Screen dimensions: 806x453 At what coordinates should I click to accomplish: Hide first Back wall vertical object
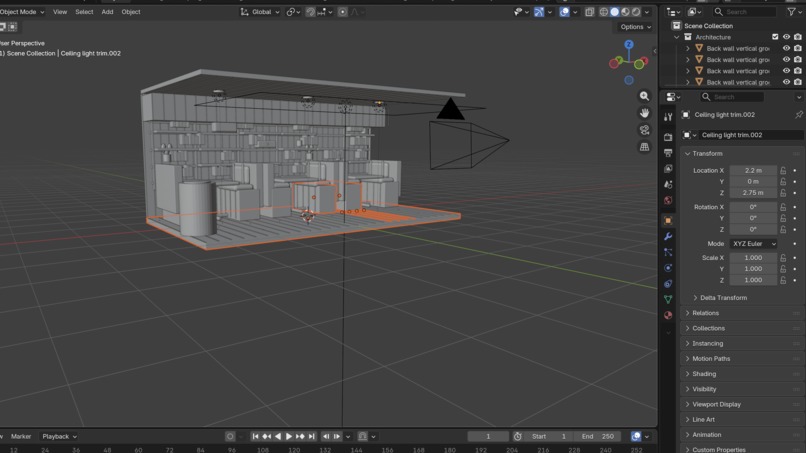tap(786, 48)
